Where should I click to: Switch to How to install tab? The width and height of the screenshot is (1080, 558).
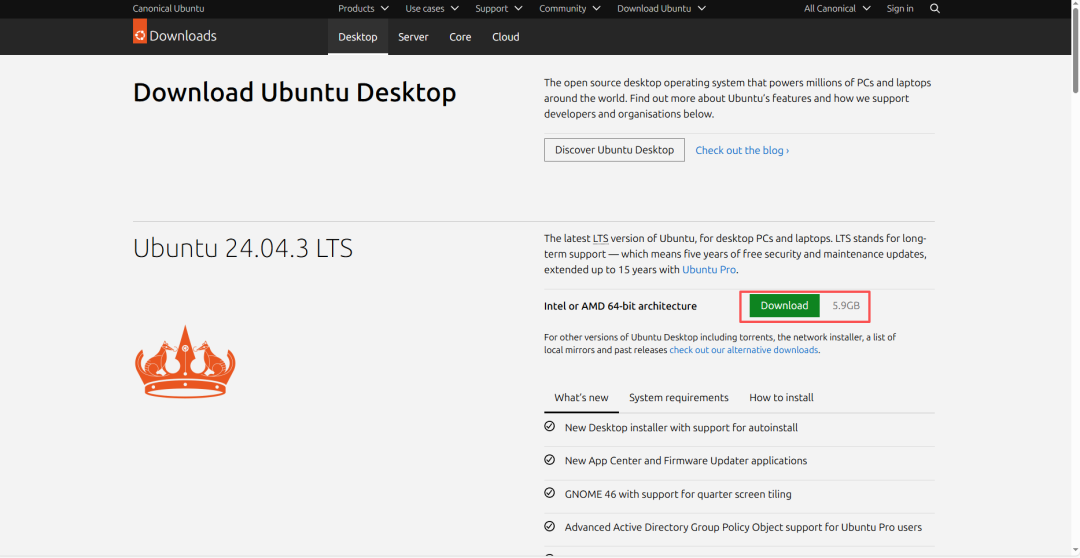[781, 398]
